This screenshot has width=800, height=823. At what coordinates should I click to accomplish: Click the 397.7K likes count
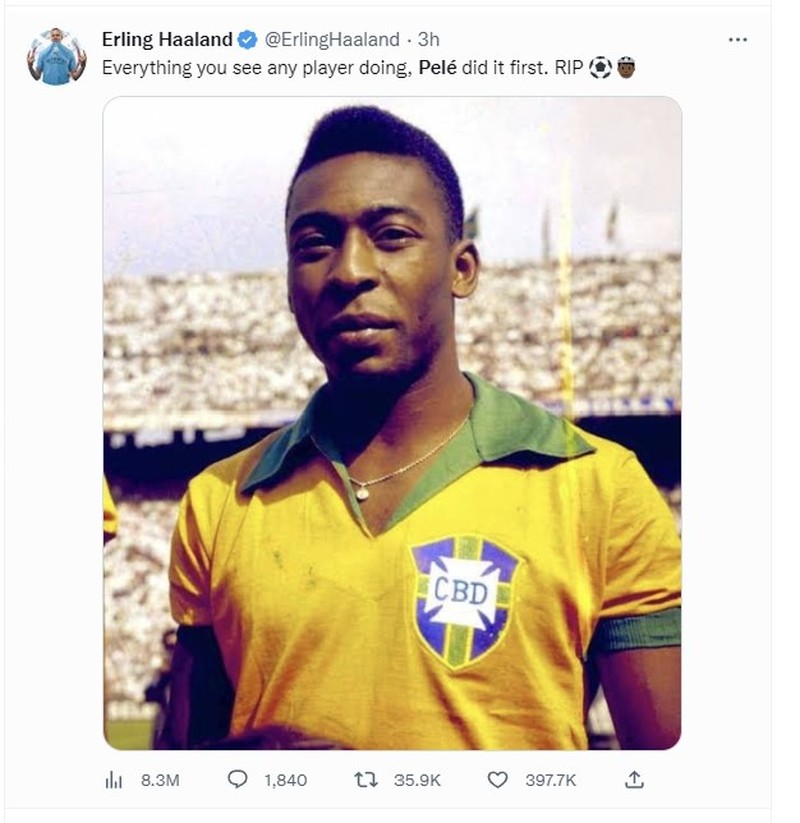(550, 780)
